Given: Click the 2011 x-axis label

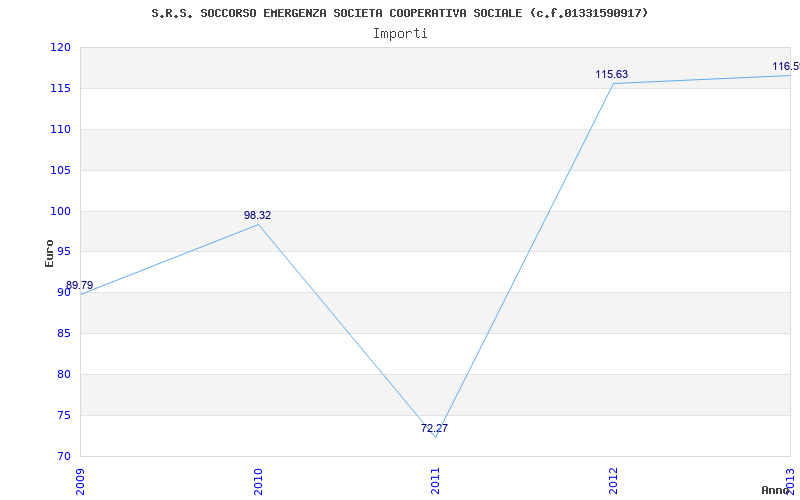Looking at the screenshot, I should (x=436, y=481).
